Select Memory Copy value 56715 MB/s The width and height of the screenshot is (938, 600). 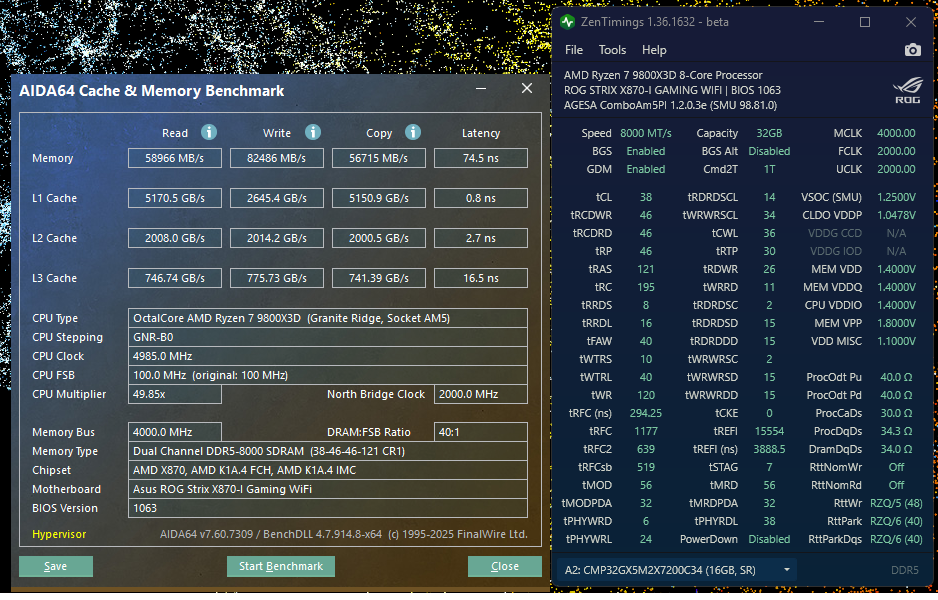click(x=379, y=158)
